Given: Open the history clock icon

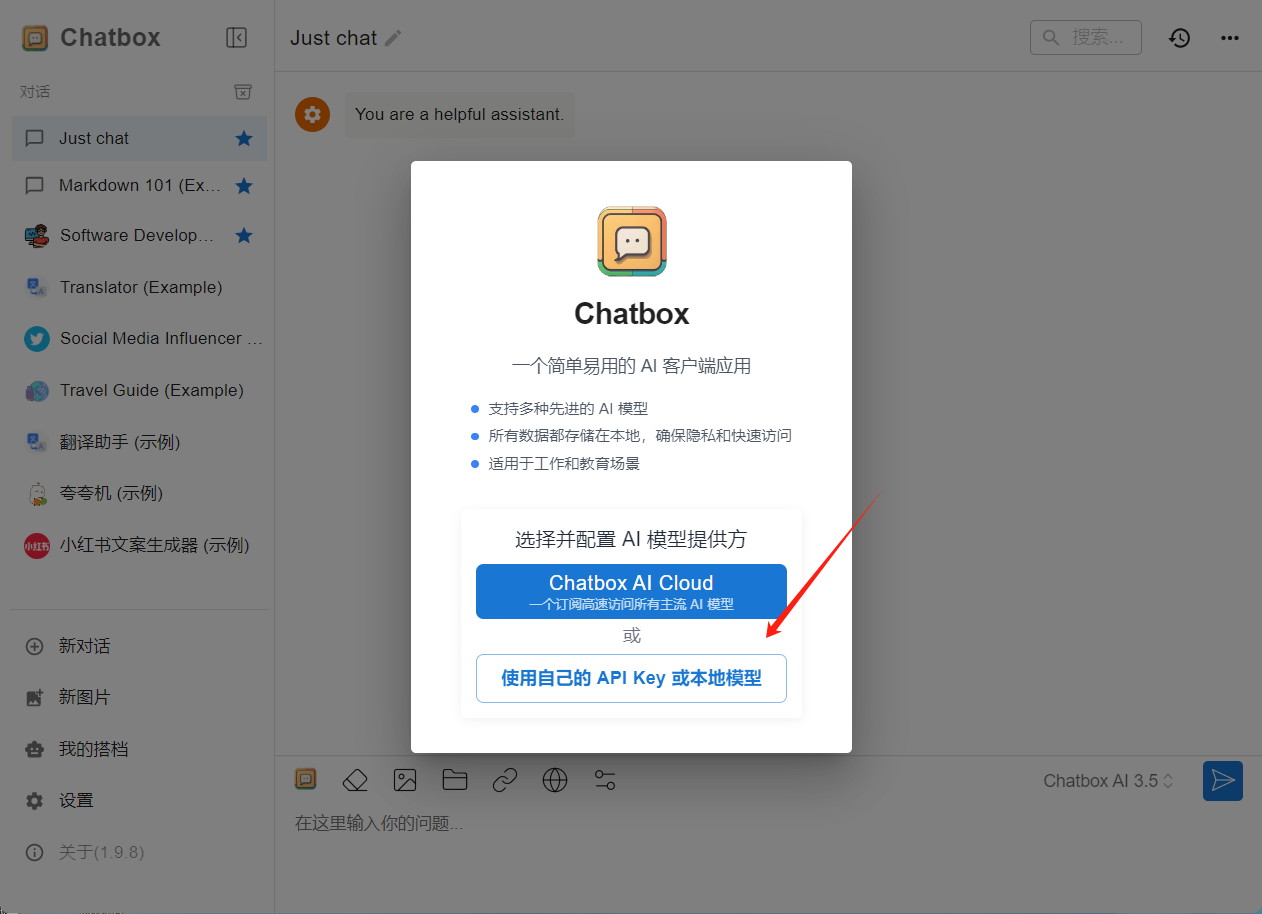Looking at the screenshot, I should [x=1180, y=38].
